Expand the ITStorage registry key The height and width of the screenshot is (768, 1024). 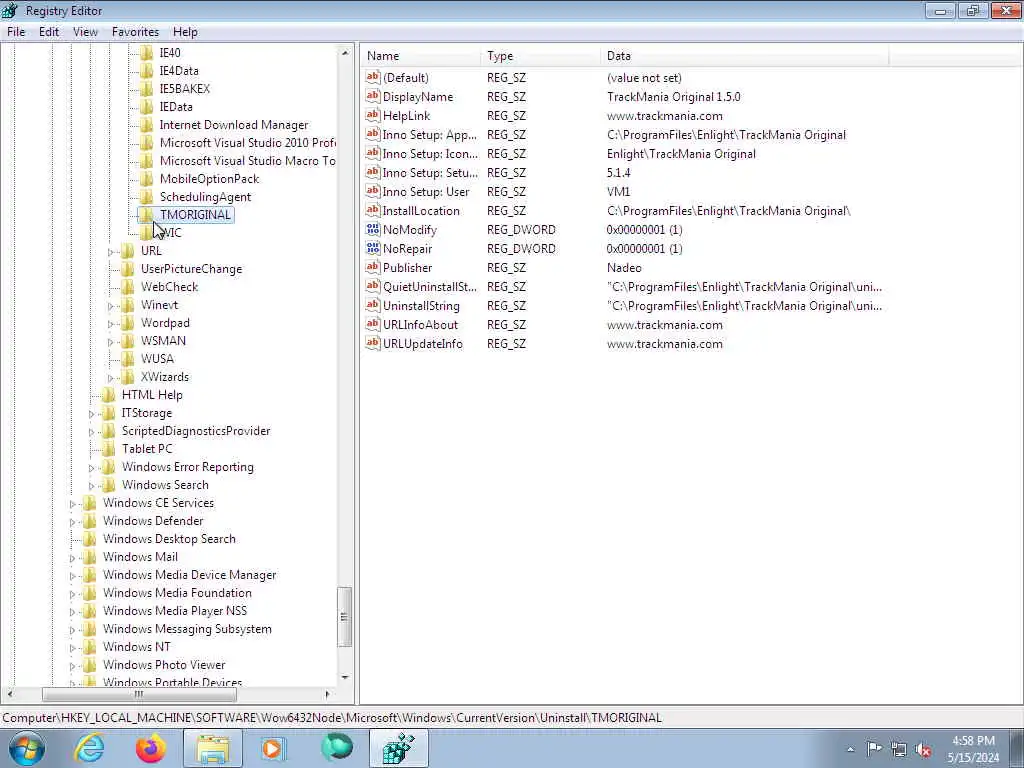pos(91,413)
